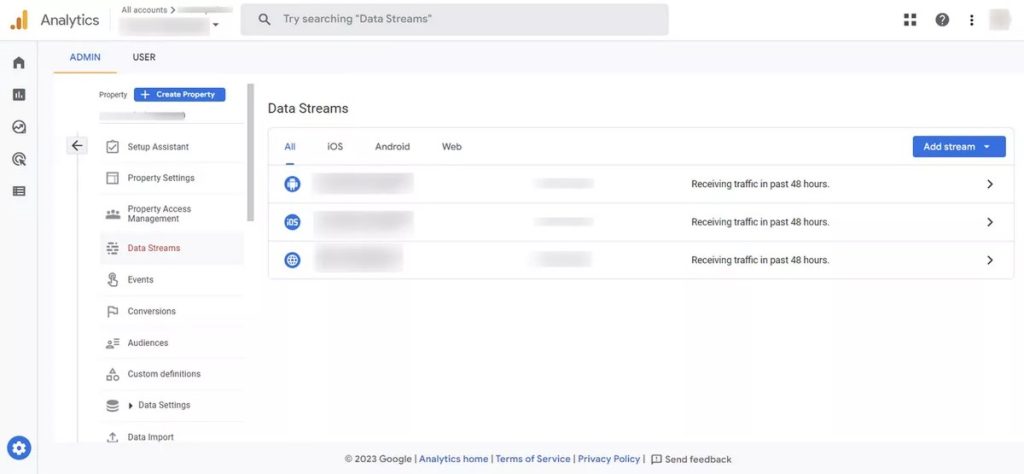Click the back arrow button in Property column

[77, 146]
